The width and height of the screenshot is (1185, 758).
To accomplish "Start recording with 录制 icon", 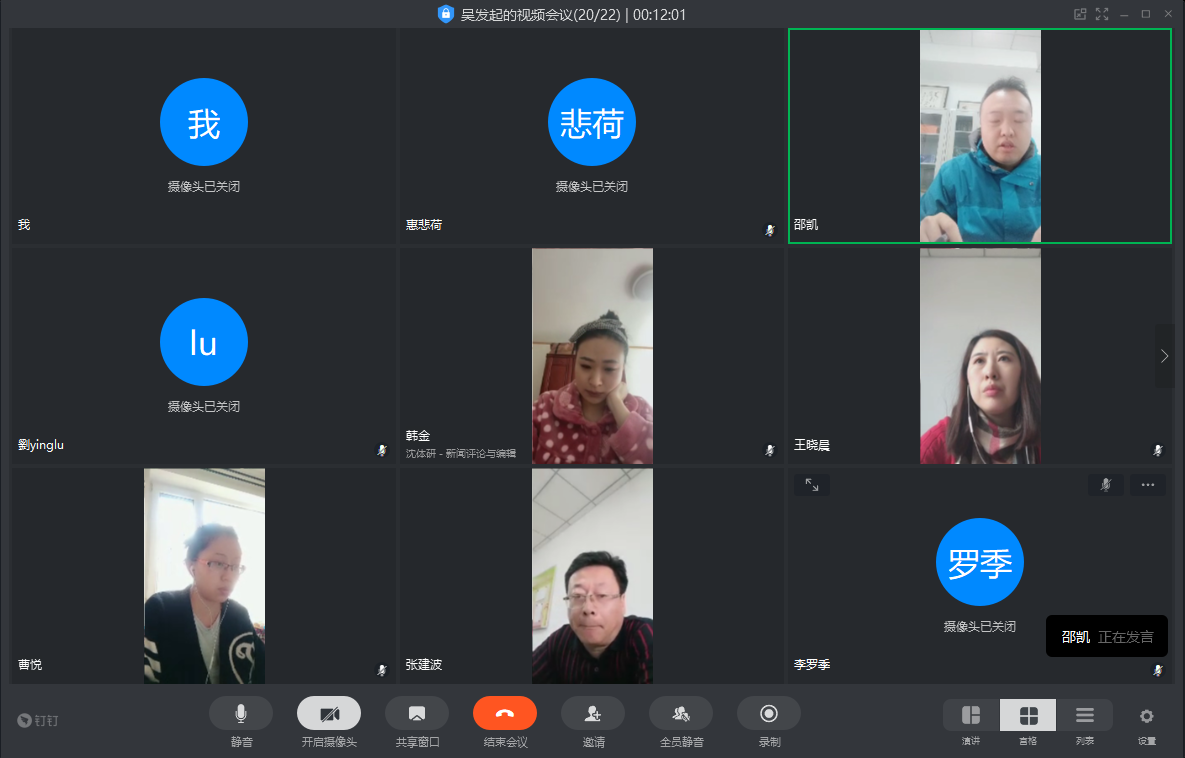I will (x=768, y=713).
